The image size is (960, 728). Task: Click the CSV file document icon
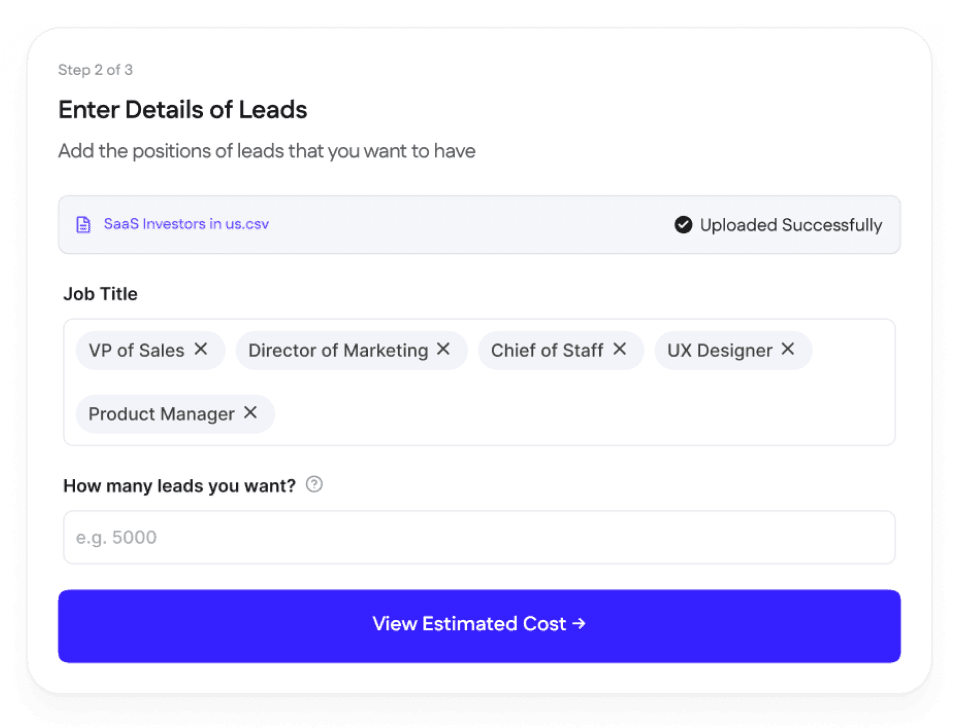coord(83,225)
